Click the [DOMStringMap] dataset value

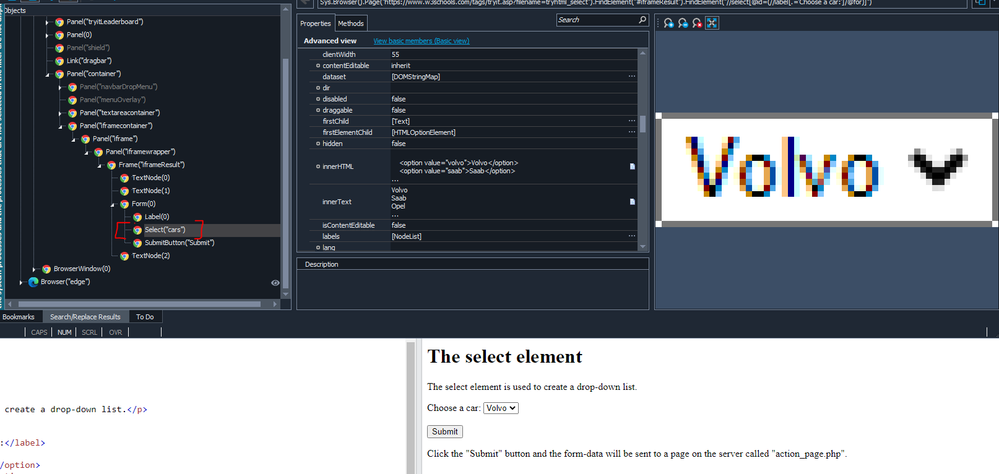tap(415, 76)
